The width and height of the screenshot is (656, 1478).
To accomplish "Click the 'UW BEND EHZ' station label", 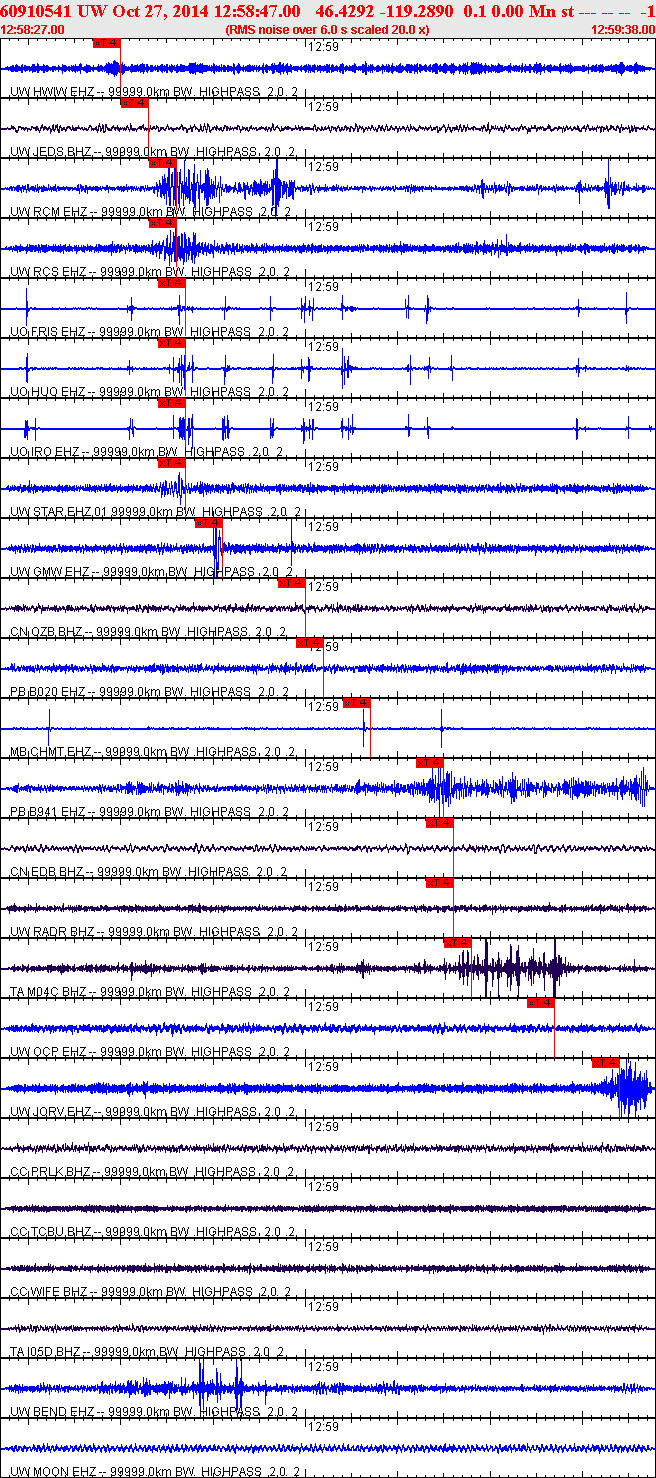I will pos(49,1412).
